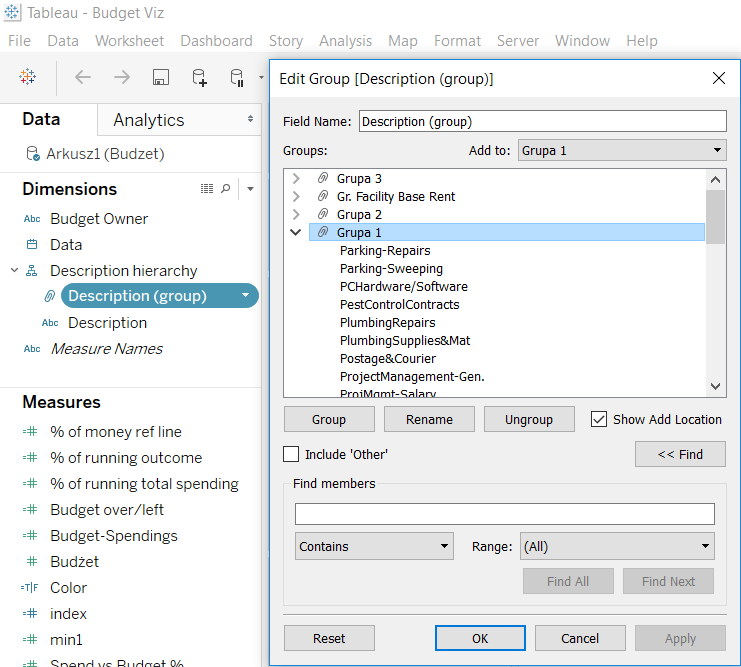Collapse the Grupa 1 group

click(296, 232)
